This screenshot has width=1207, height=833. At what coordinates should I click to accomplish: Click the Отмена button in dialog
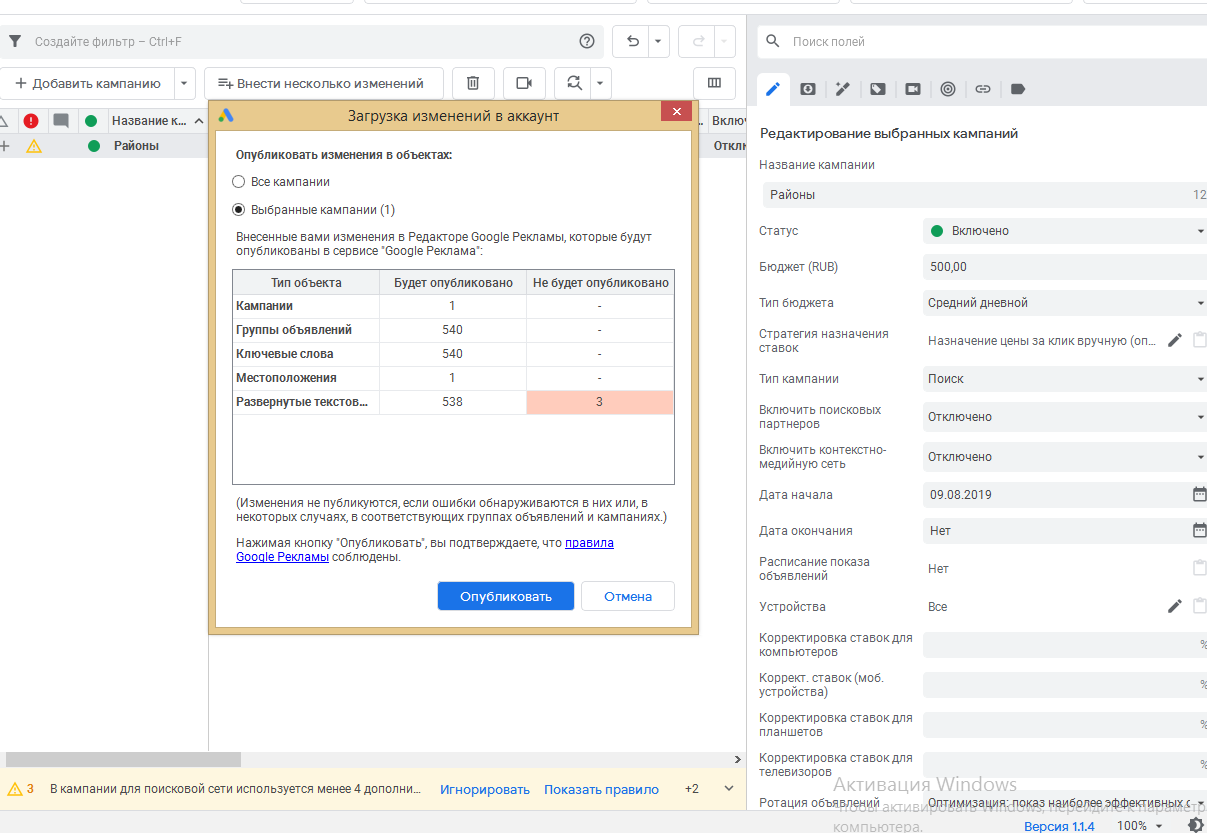(x=628, y=596)
